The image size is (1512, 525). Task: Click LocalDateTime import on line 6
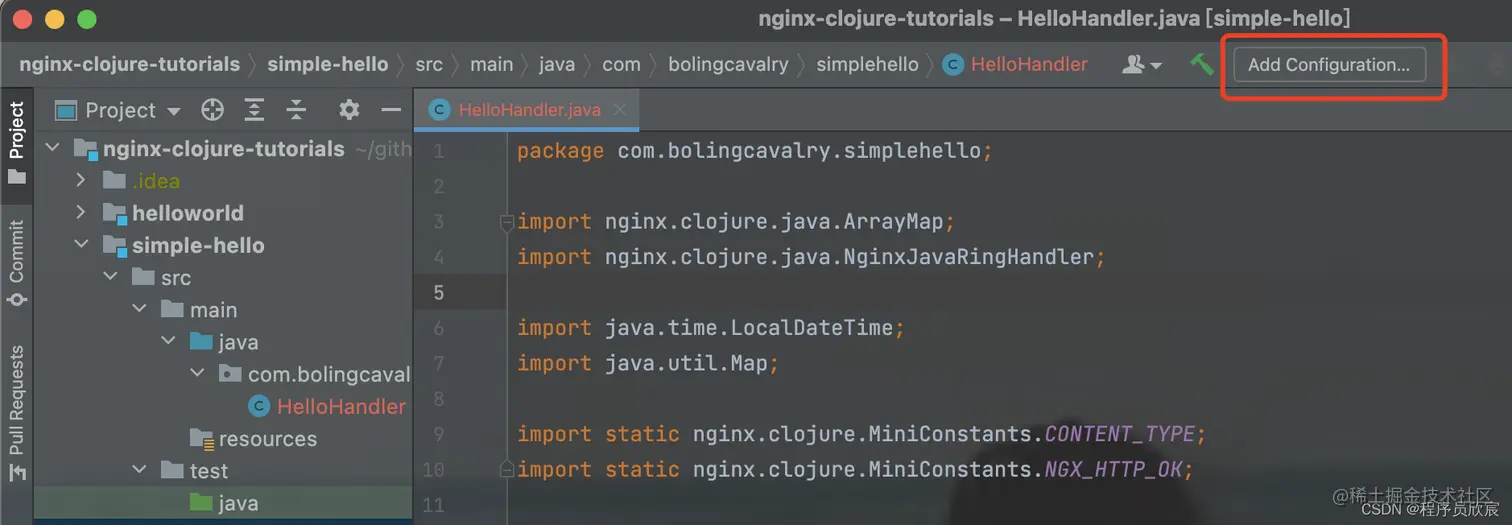coord(810,328)
